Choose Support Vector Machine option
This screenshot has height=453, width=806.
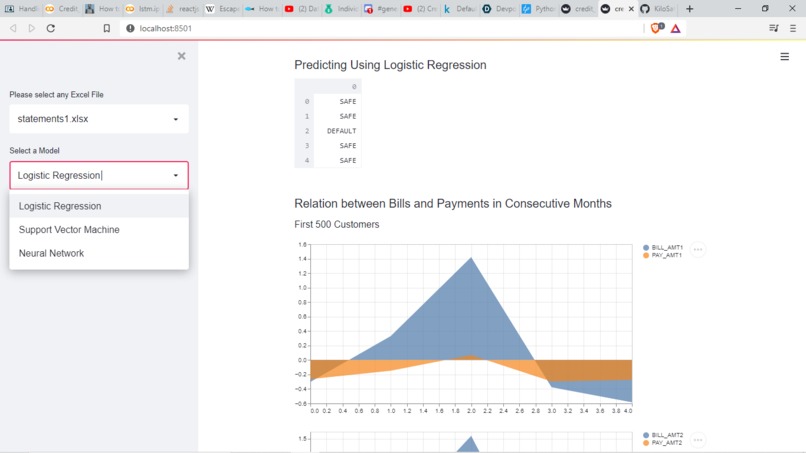(x=99, y=230)
